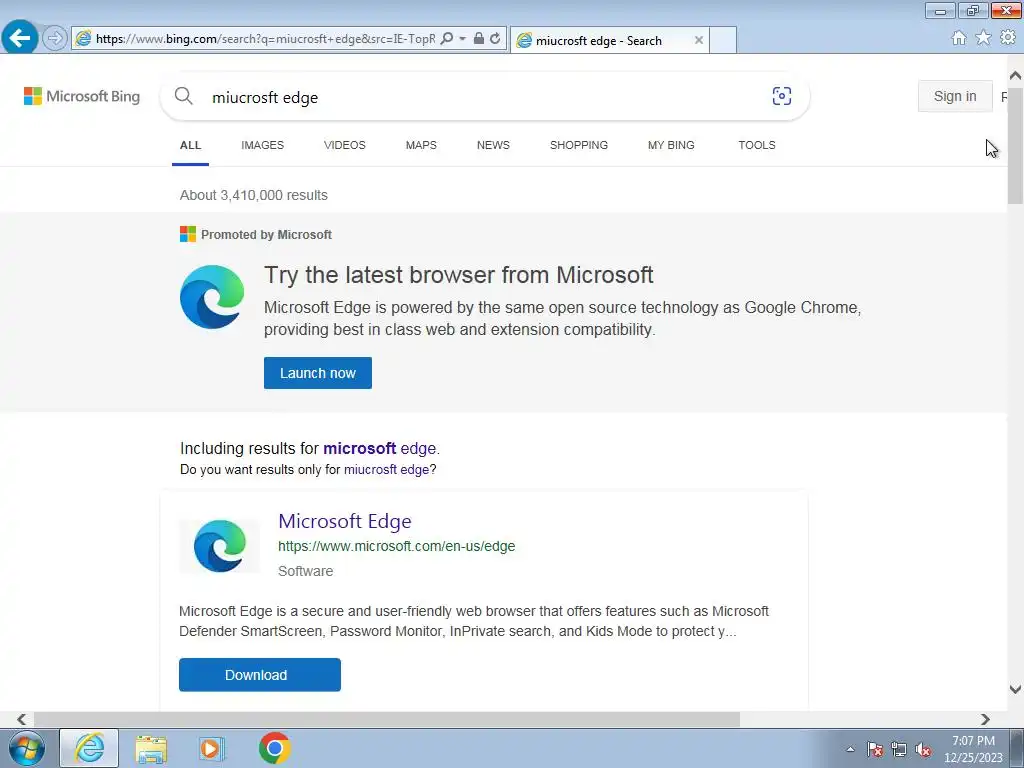
Task: Click the Microsoft Bing logo
Action: tap(82, 96)
